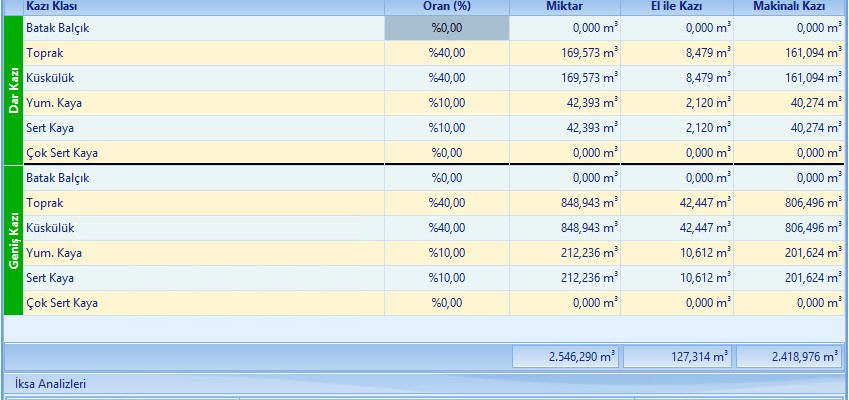Click total Makinalı Kazı 2.418,976 m³ field
This screenshot has width=849, height=400.
tap(789, 356)
